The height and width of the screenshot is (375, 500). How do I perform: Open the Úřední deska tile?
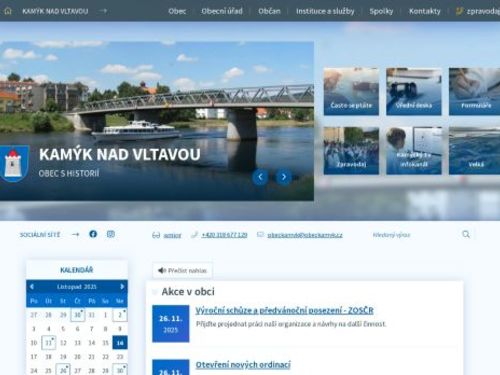tap(414, 91)
